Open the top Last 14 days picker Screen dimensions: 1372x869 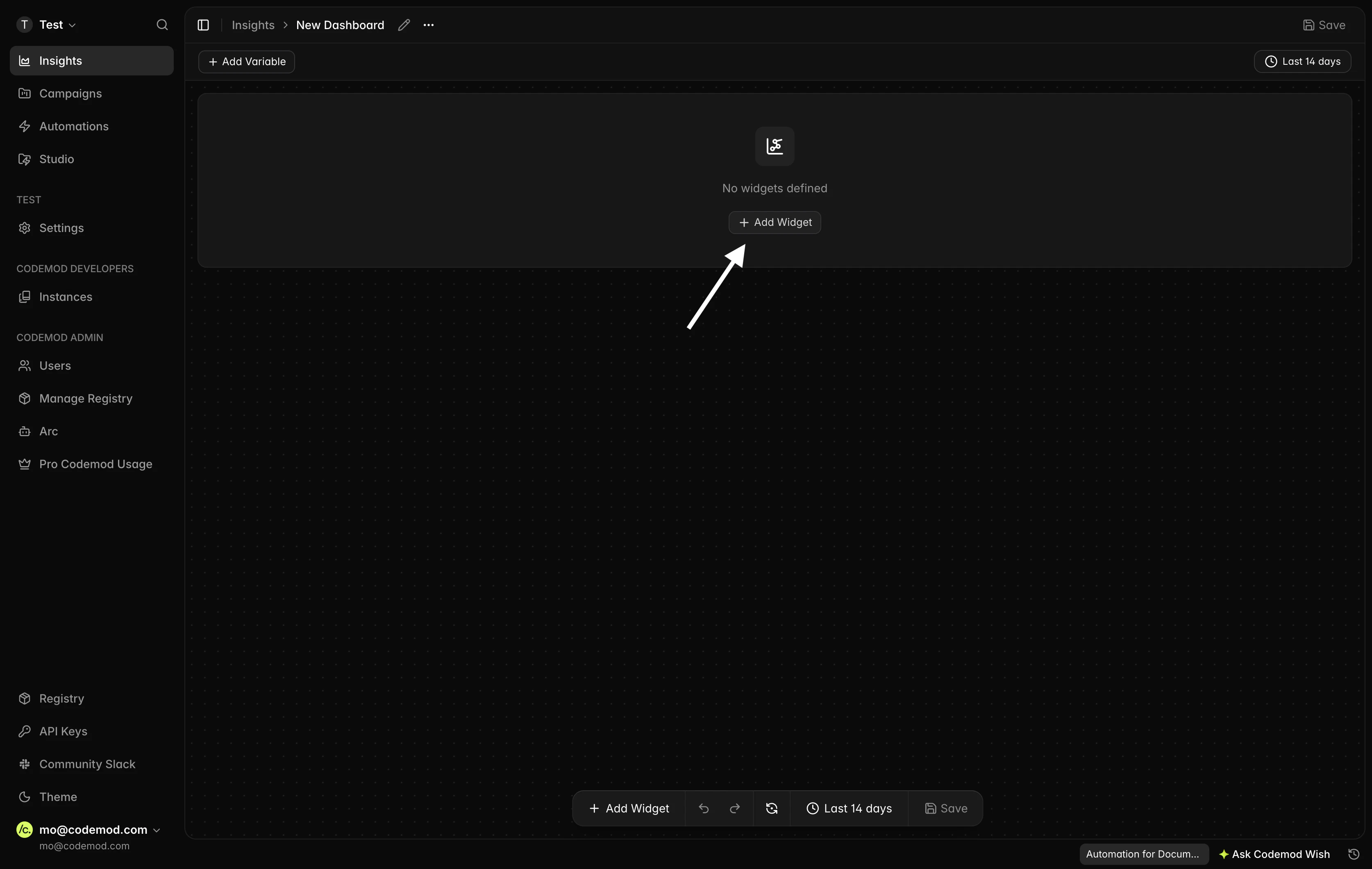pos(1302,61)
